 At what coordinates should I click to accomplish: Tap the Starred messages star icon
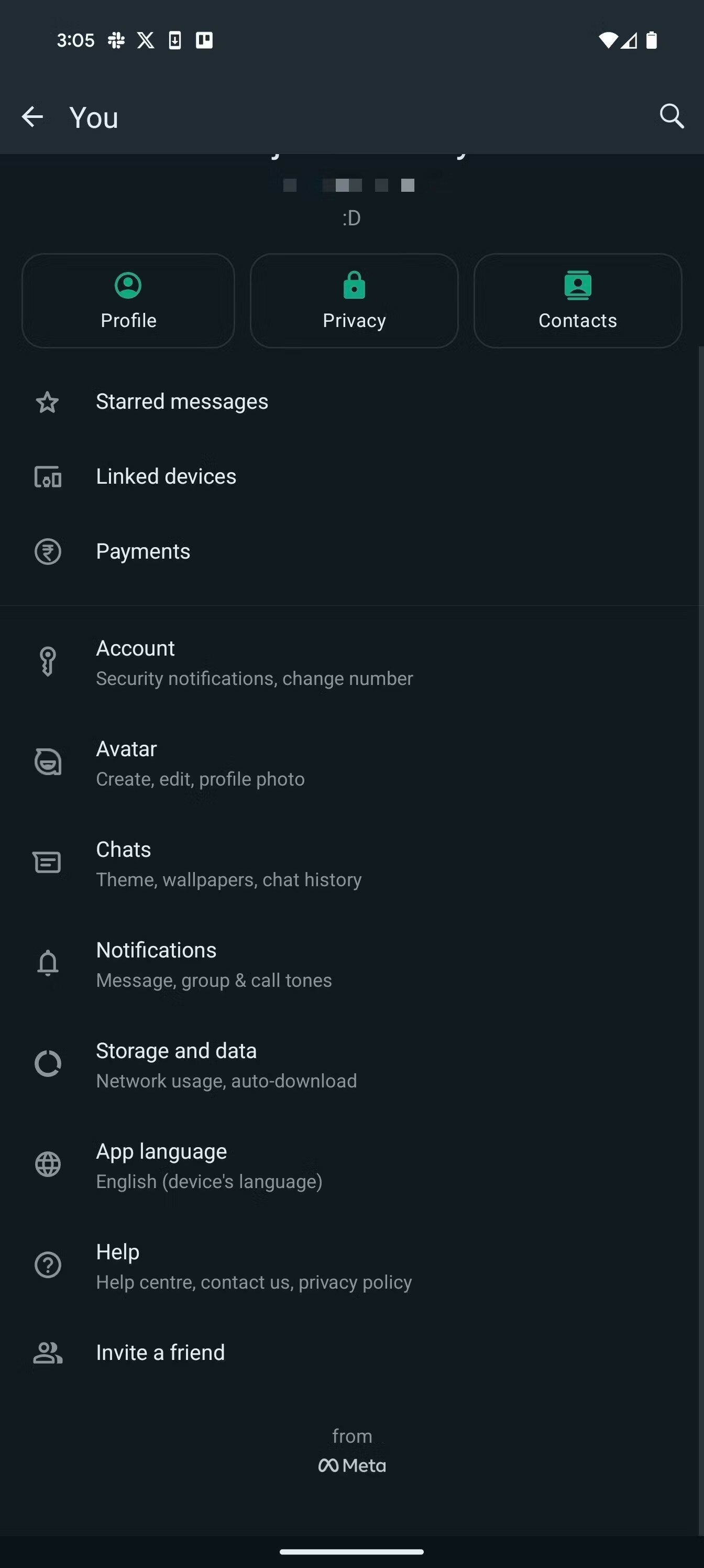tap(48, 402)
